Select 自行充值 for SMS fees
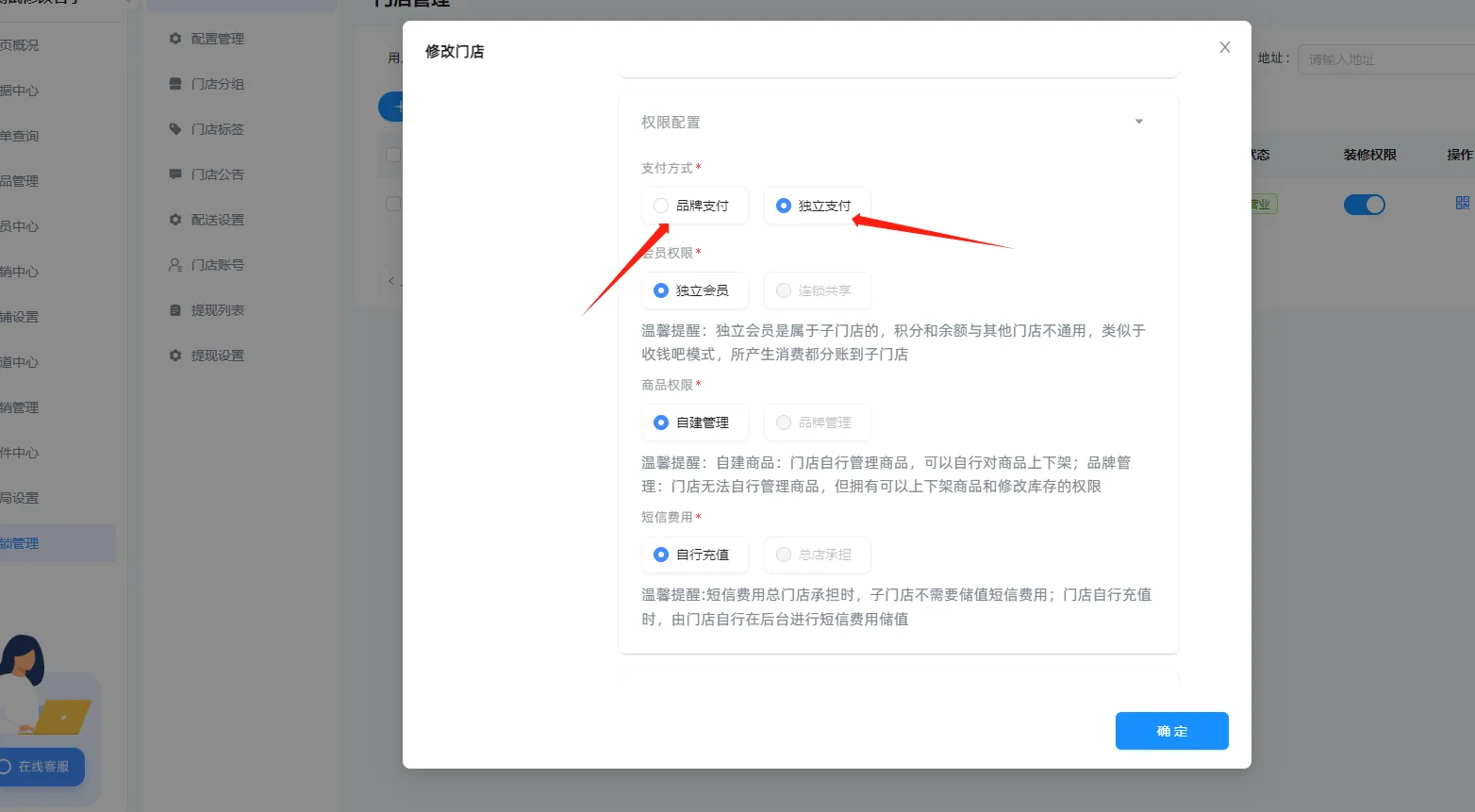1475x812 pixels. [695, 555]
